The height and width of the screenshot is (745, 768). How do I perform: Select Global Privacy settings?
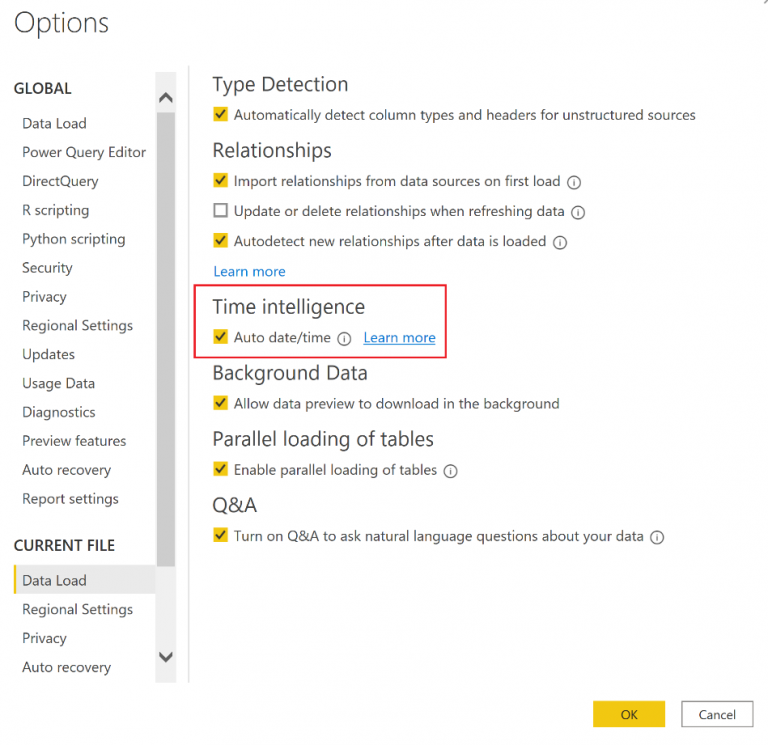44,297
